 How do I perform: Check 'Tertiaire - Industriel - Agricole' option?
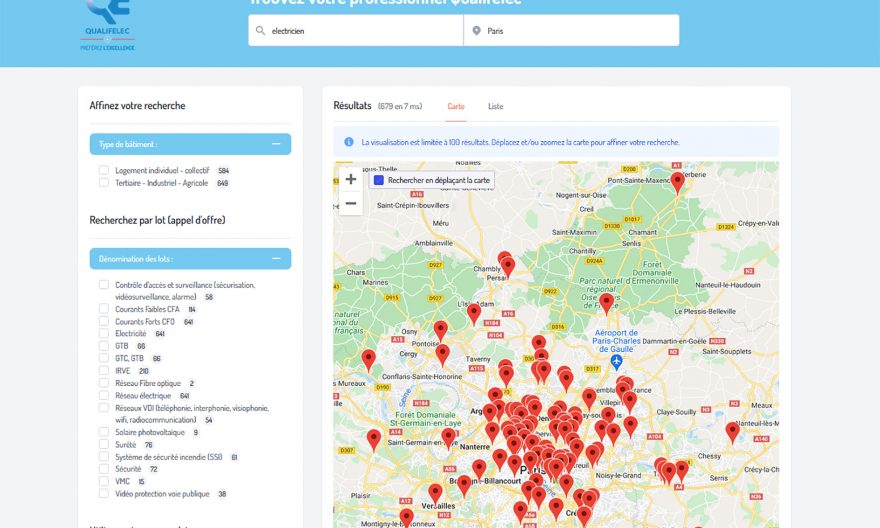[x=104, y=183]
